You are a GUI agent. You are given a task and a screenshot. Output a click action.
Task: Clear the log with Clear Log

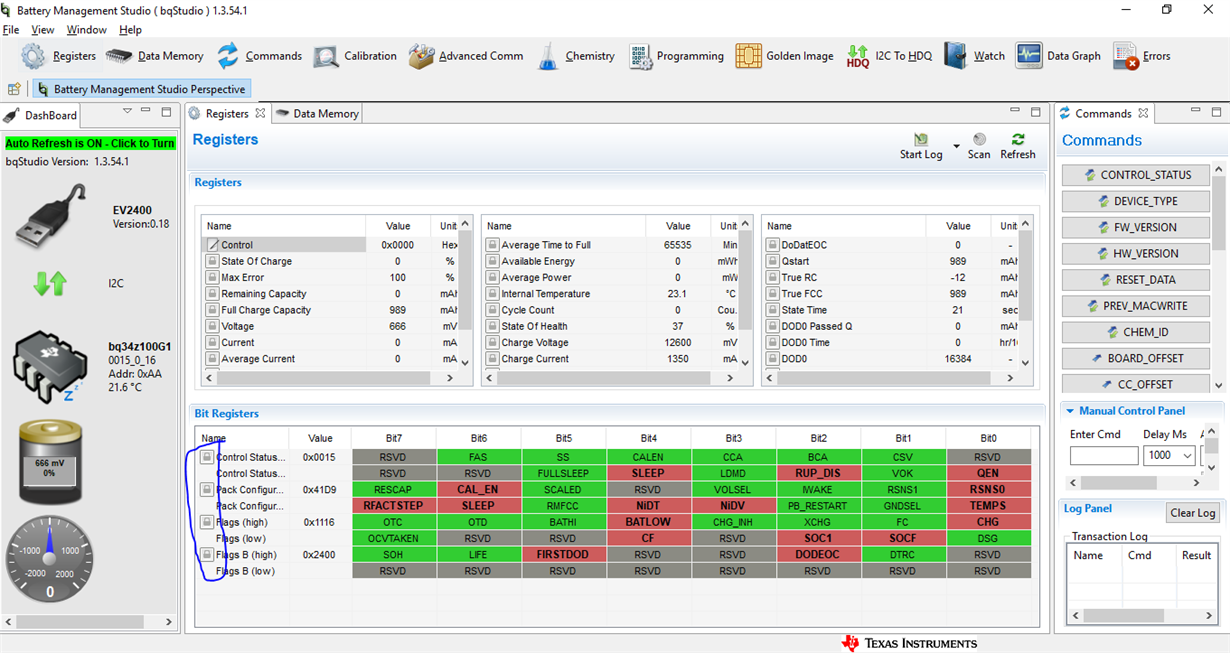tap(1193, 513)
